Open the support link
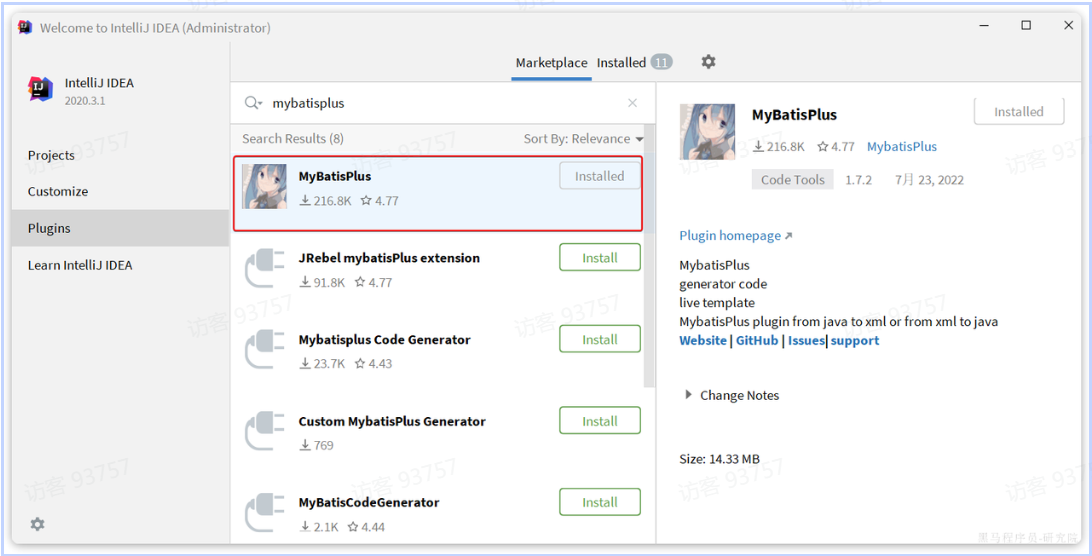The image size is (1092, 556). point(855,341)
